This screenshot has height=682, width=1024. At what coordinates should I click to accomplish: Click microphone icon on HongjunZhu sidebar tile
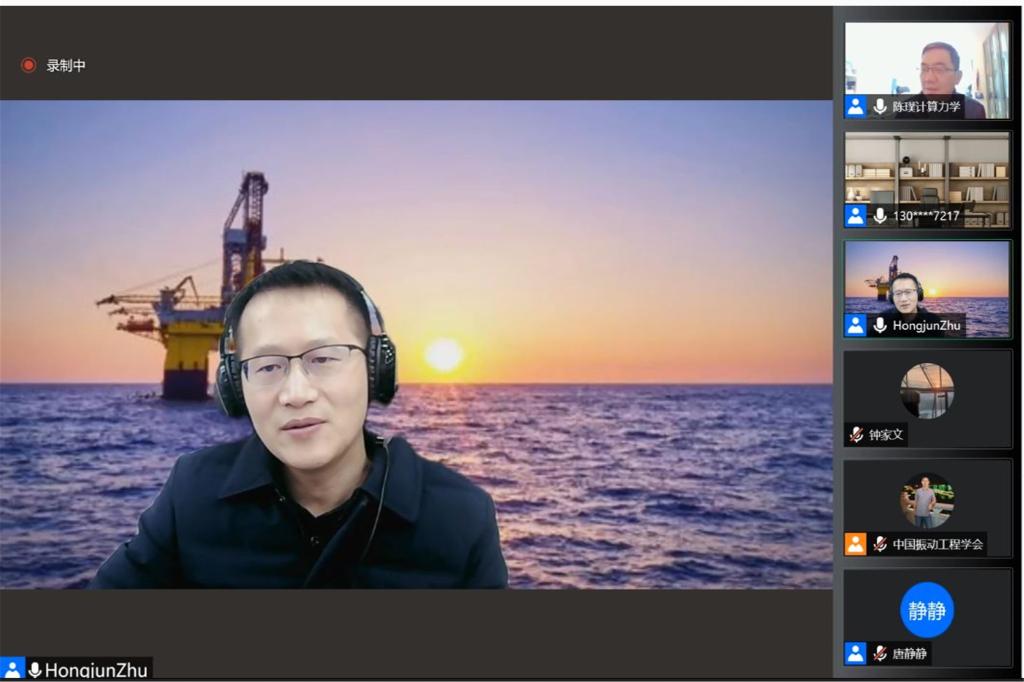[880, 325]
